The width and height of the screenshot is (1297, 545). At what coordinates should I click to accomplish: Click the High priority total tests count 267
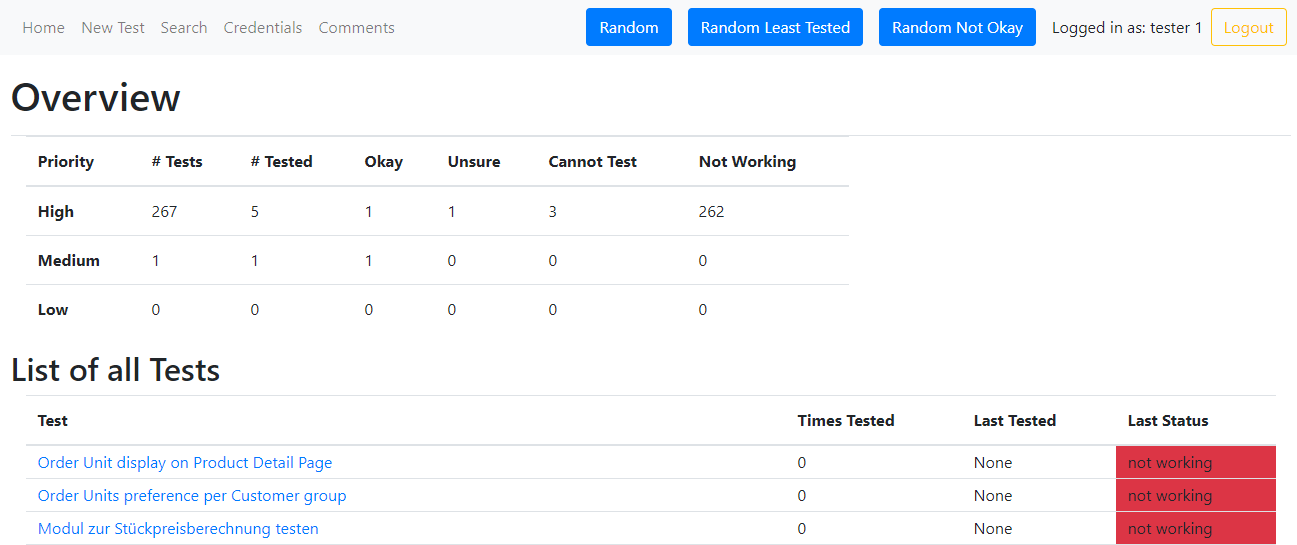[x=164, y=212]
